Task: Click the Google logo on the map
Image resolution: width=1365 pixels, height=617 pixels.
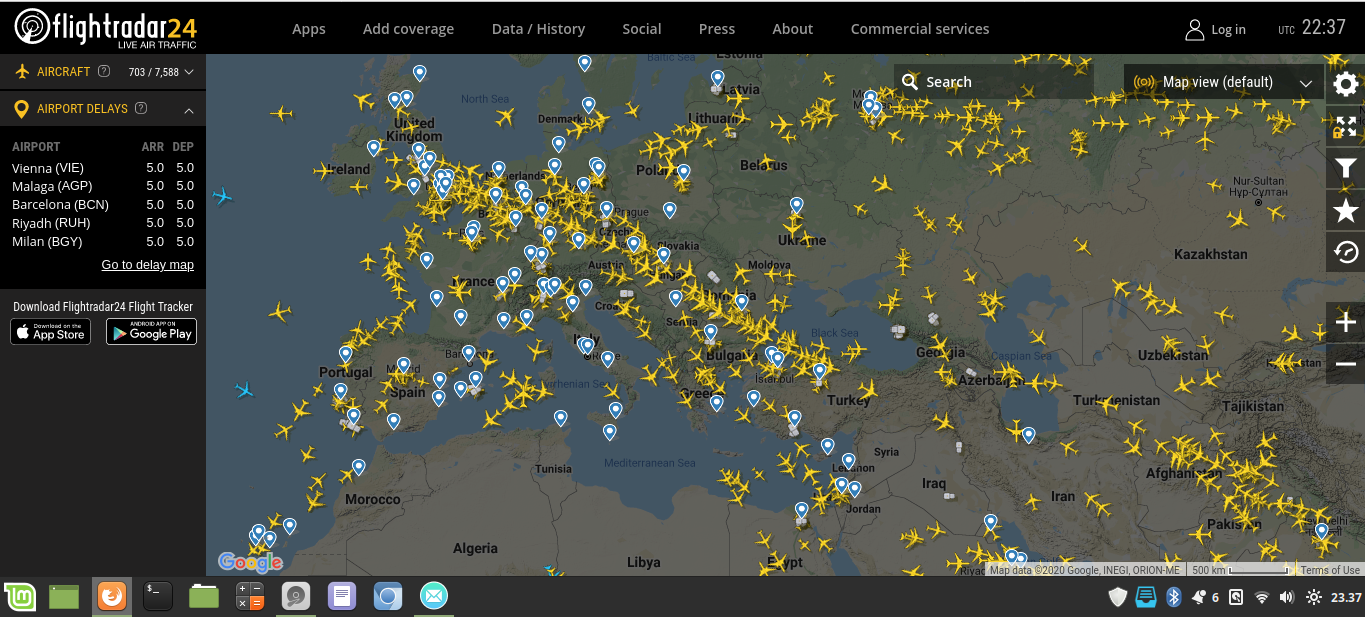Action: point(250,562)
